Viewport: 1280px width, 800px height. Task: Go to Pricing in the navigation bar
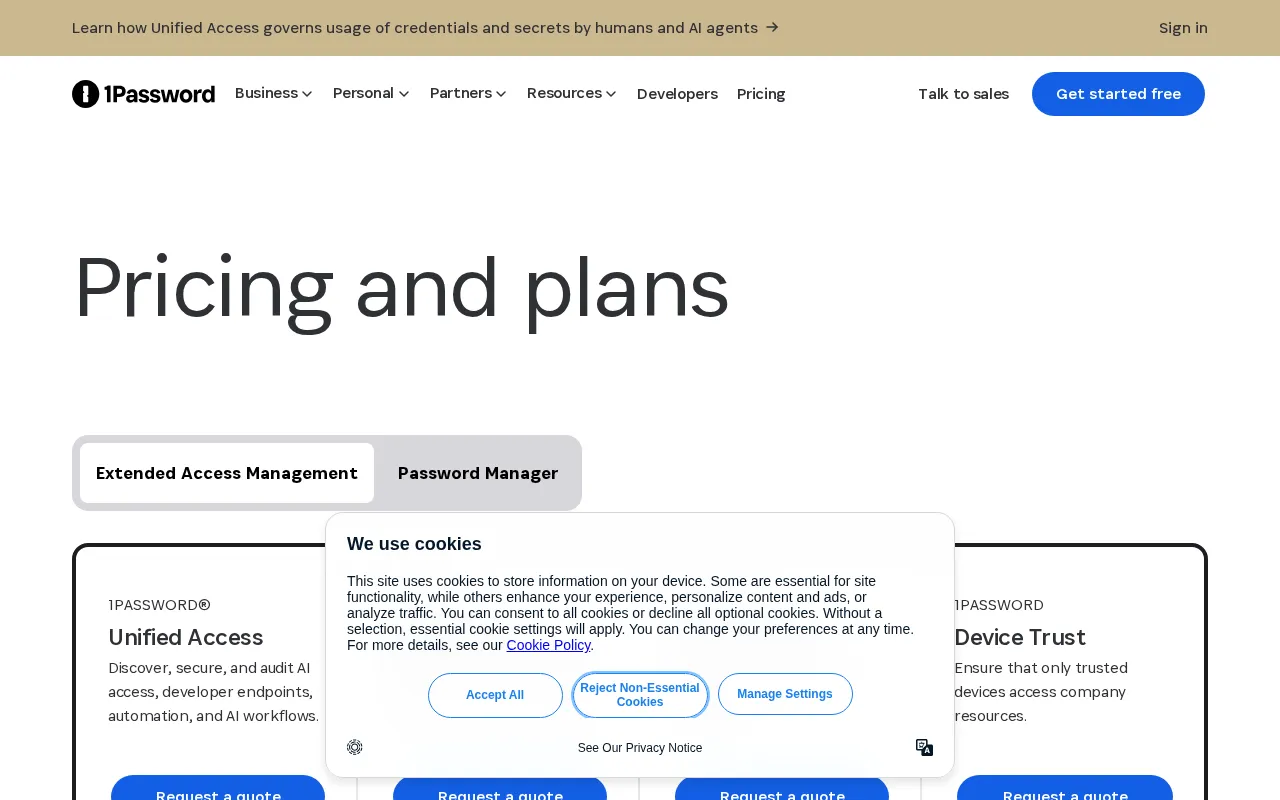(761, 94)
